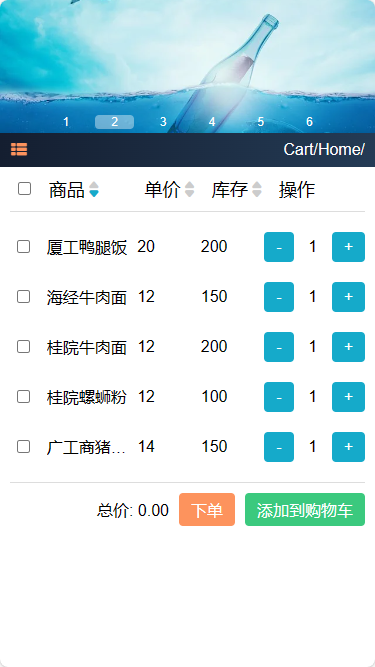Click the green 添加到购物车 button
The width and height of the screenshot is (375, 667).
305,510
